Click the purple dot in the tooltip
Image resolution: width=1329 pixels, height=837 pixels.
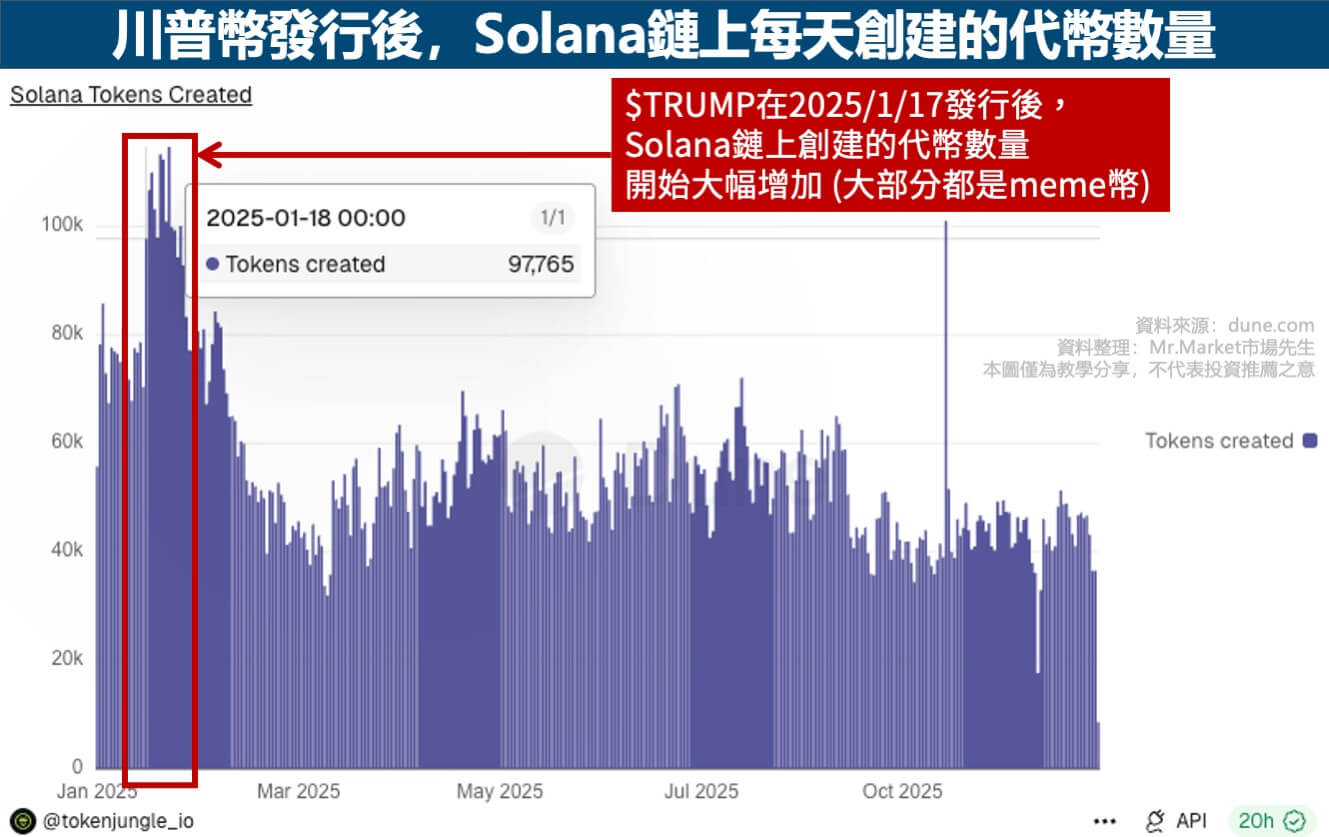tap(212, 265)
